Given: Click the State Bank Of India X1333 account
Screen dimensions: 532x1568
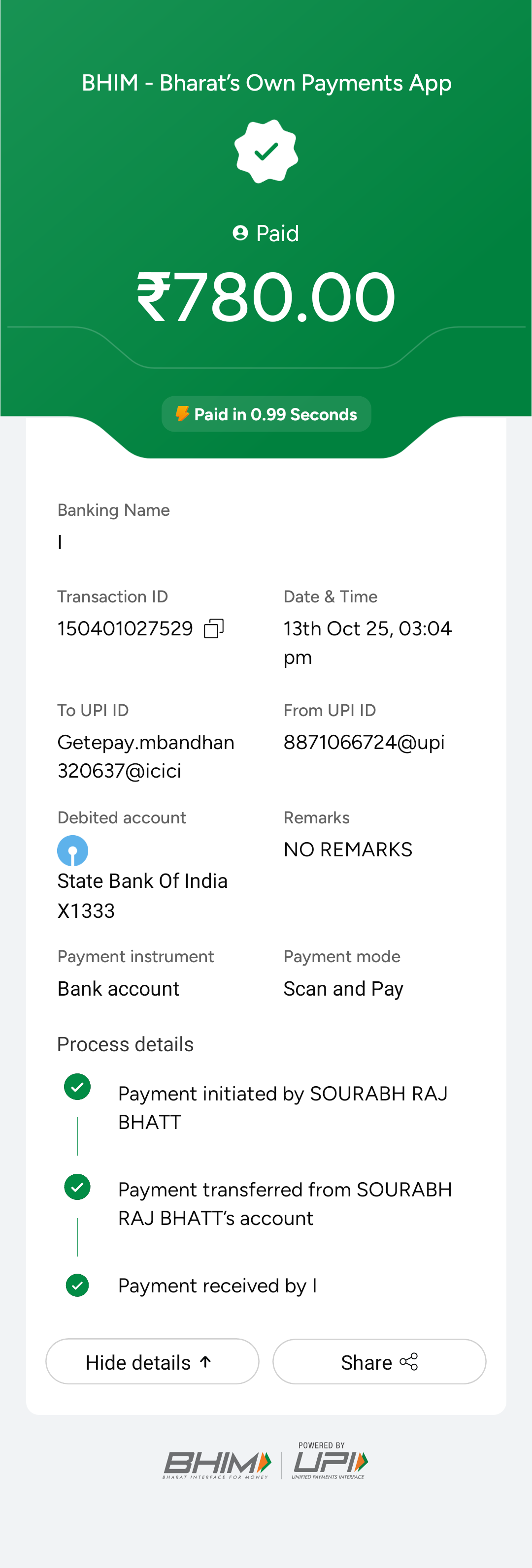Looking at the screenshot, I should coord(142,895).
